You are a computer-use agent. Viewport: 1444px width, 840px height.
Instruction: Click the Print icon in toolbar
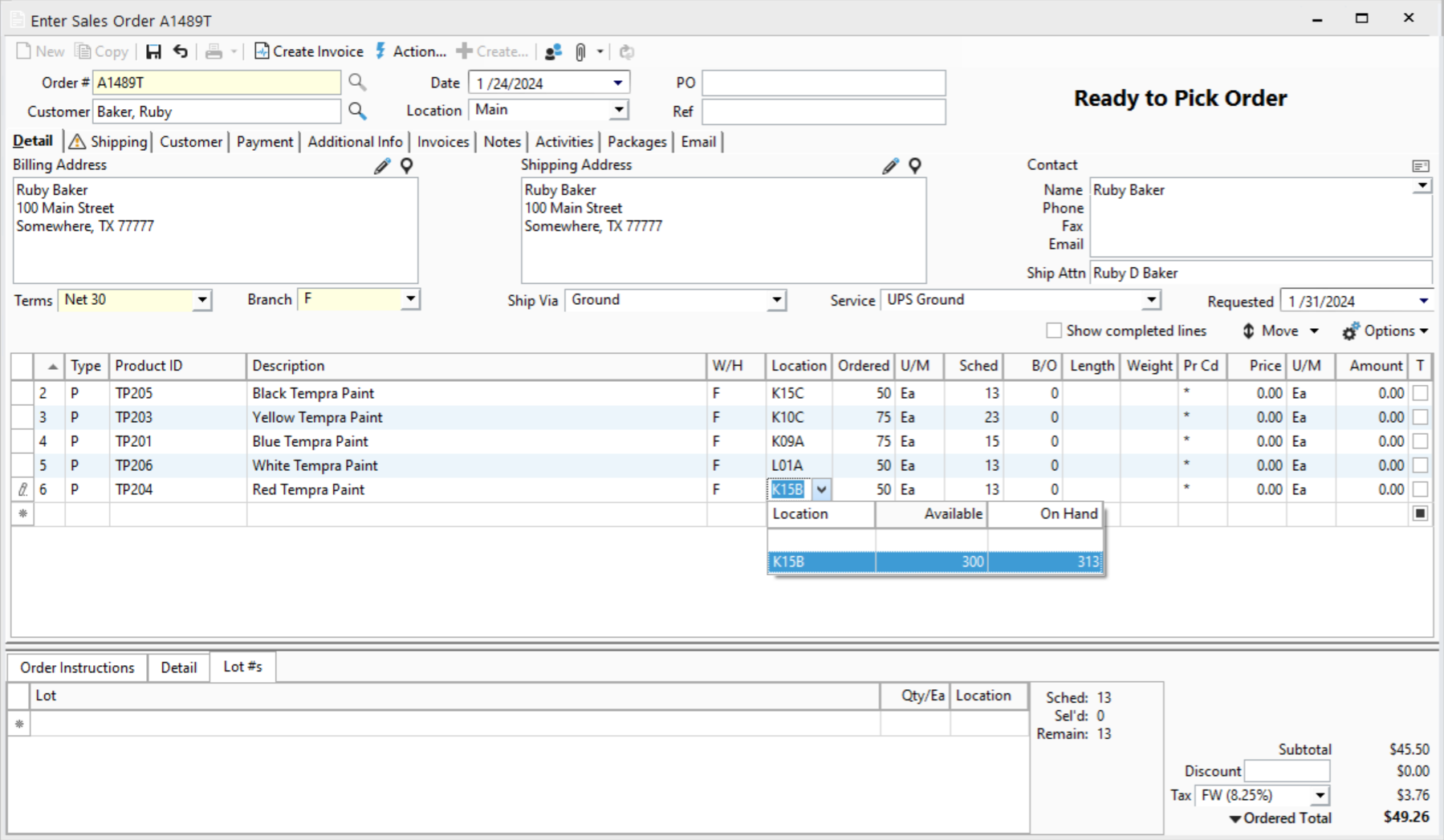tap(214, 52)
